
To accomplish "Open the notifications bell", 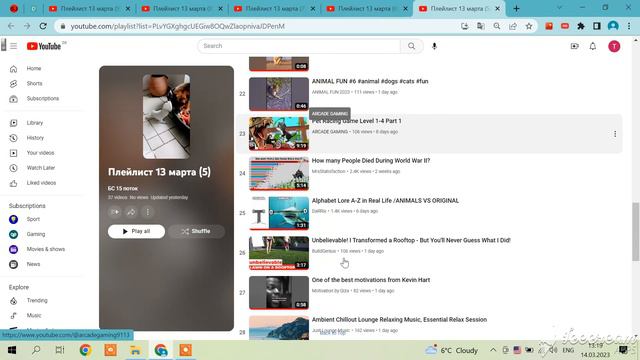I will point(593,46).
